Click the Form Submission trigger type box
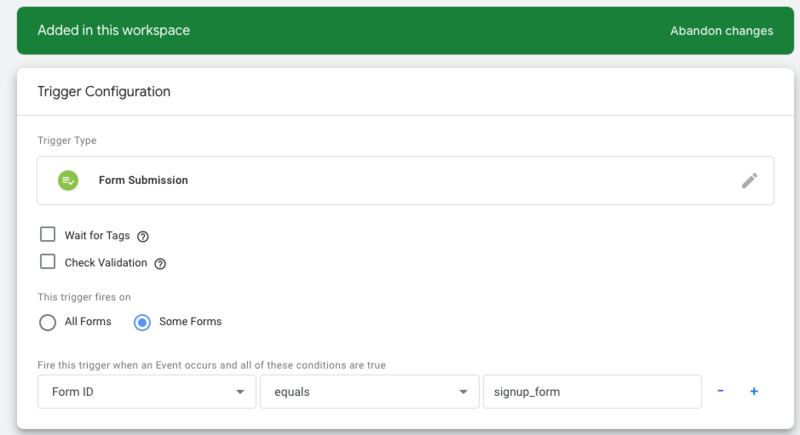This screenshot has height=435, width=800. pyautogui.click(x=406, y=181)
